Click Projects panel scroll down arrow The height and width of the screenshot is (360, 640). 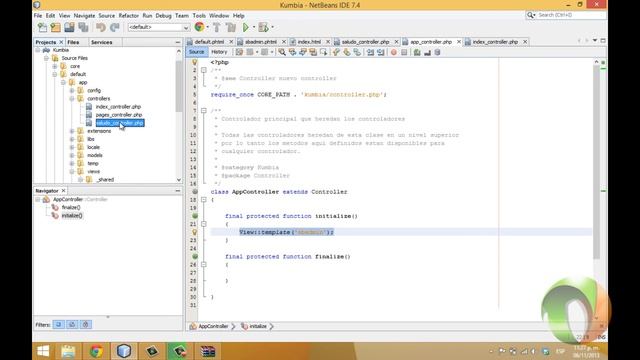tap(179, 180)
